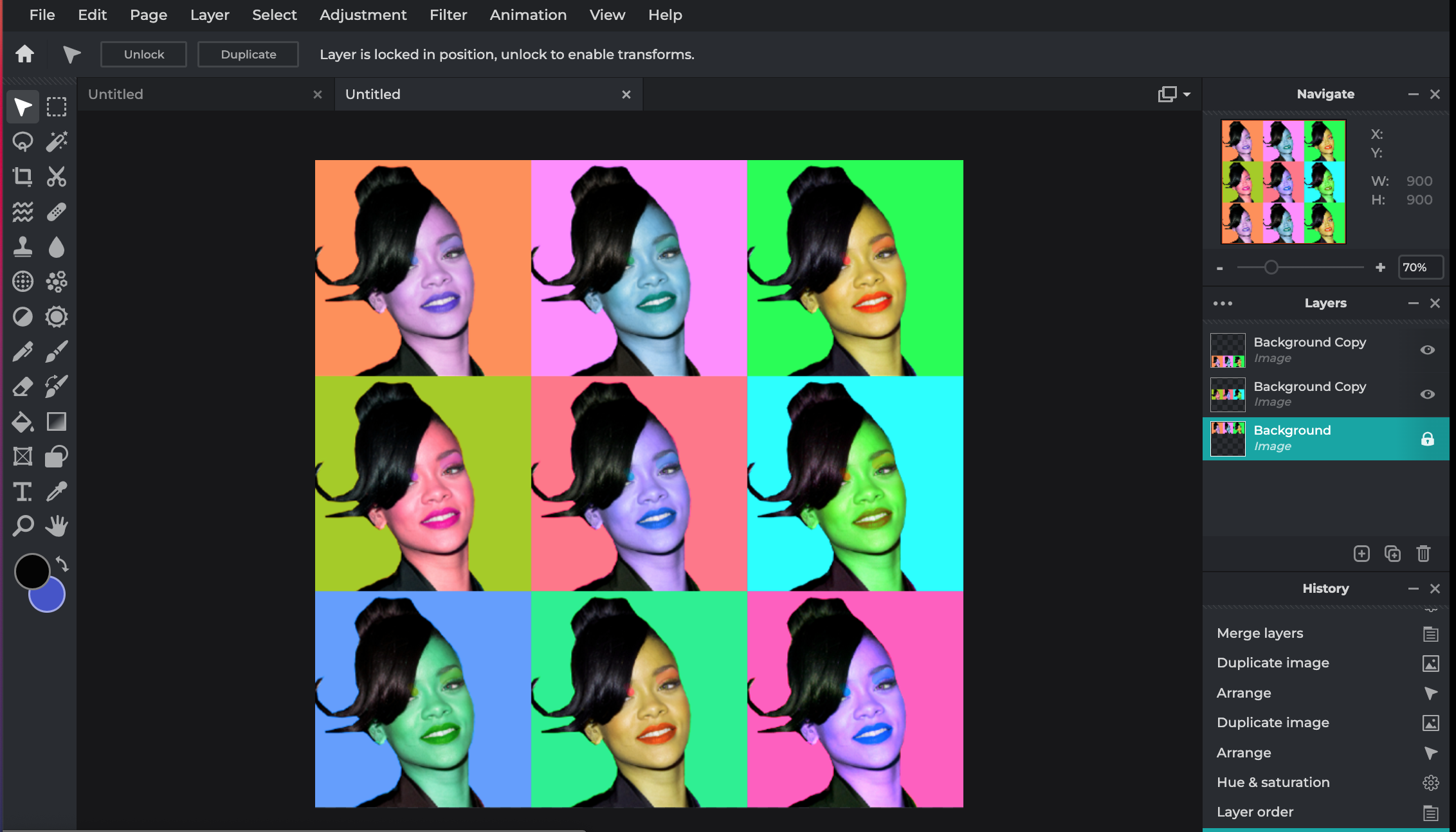Viewport: 1456px width, 832px height.
Task: Click the Duplicate button in toolbar
Action: (x=248, y=55)
